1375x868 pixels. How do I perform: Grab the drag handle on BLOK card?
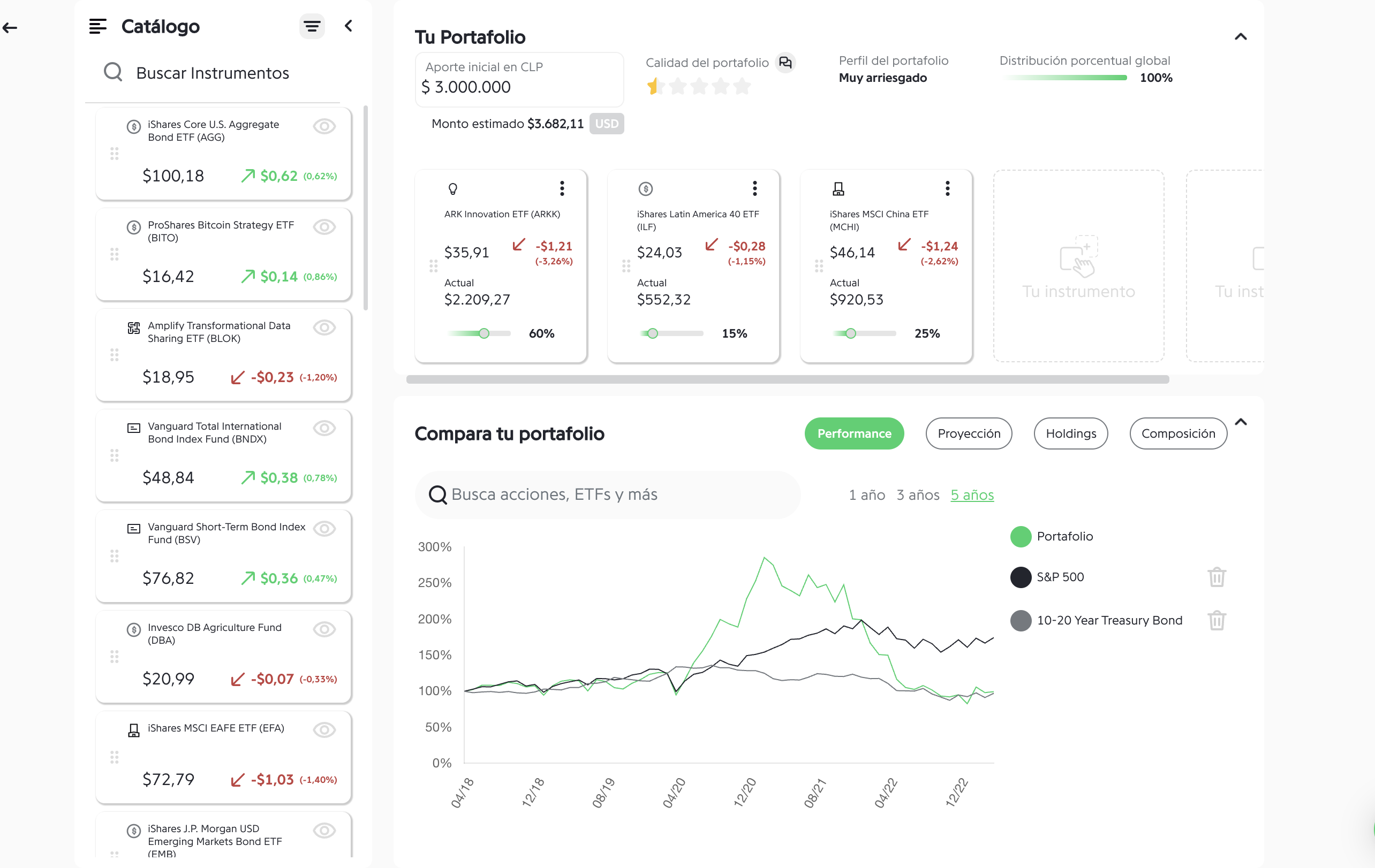(114, 354)
